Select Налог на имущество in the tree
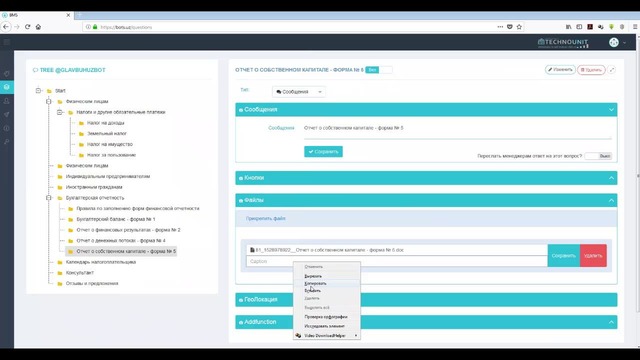640x360 pixels. (110, 144)
